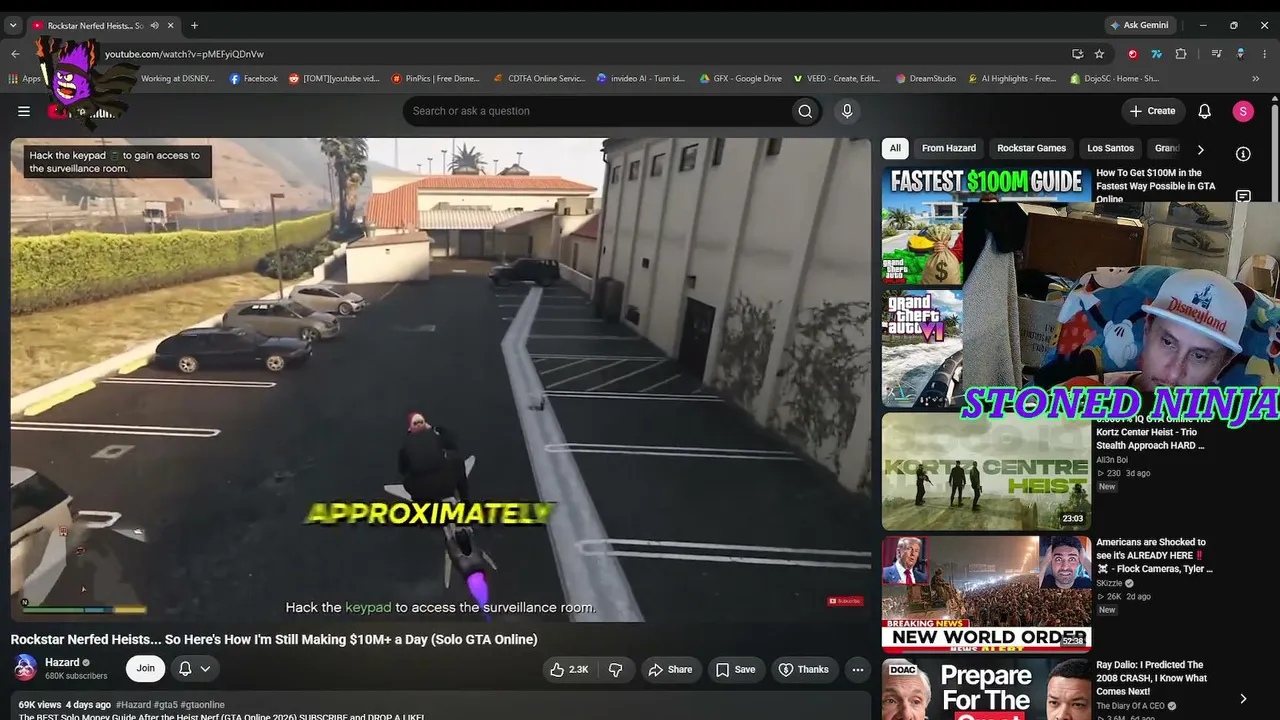Click the #gtaonline hashtag
This screenshot has height=720, width=1280.
(203, 705)
